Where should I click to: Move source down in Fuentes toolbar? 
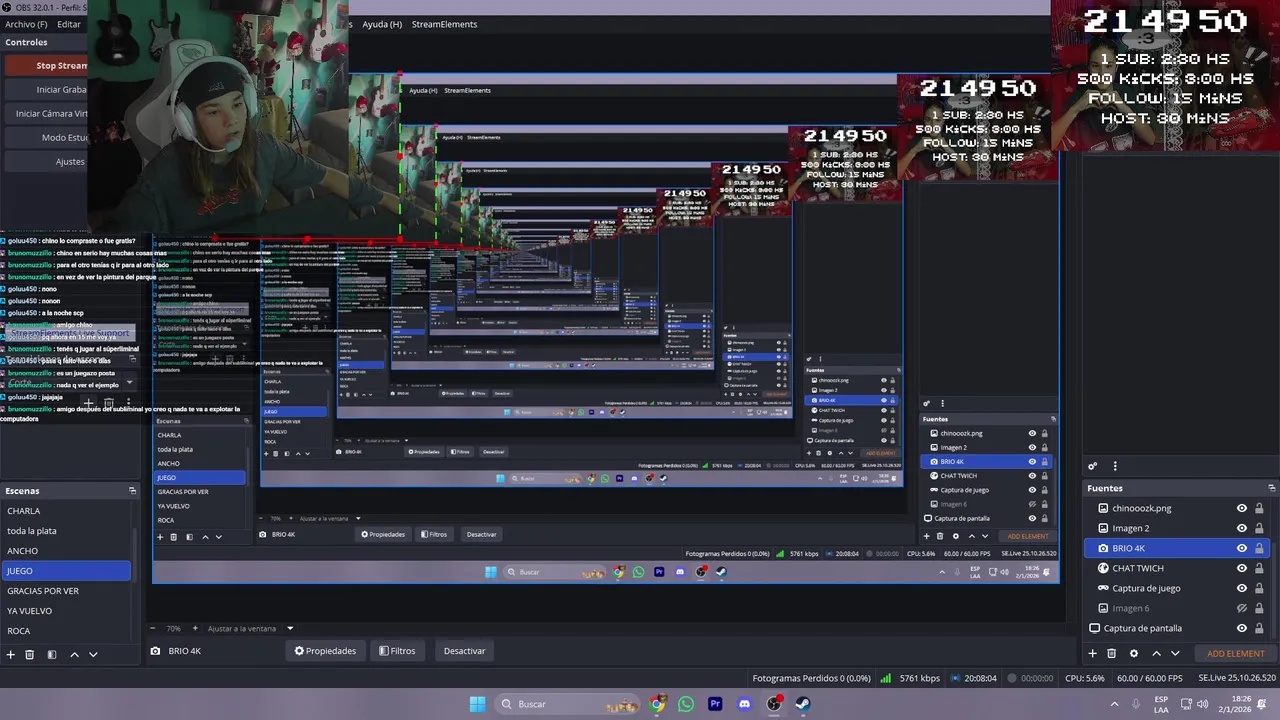point(1175,653)
